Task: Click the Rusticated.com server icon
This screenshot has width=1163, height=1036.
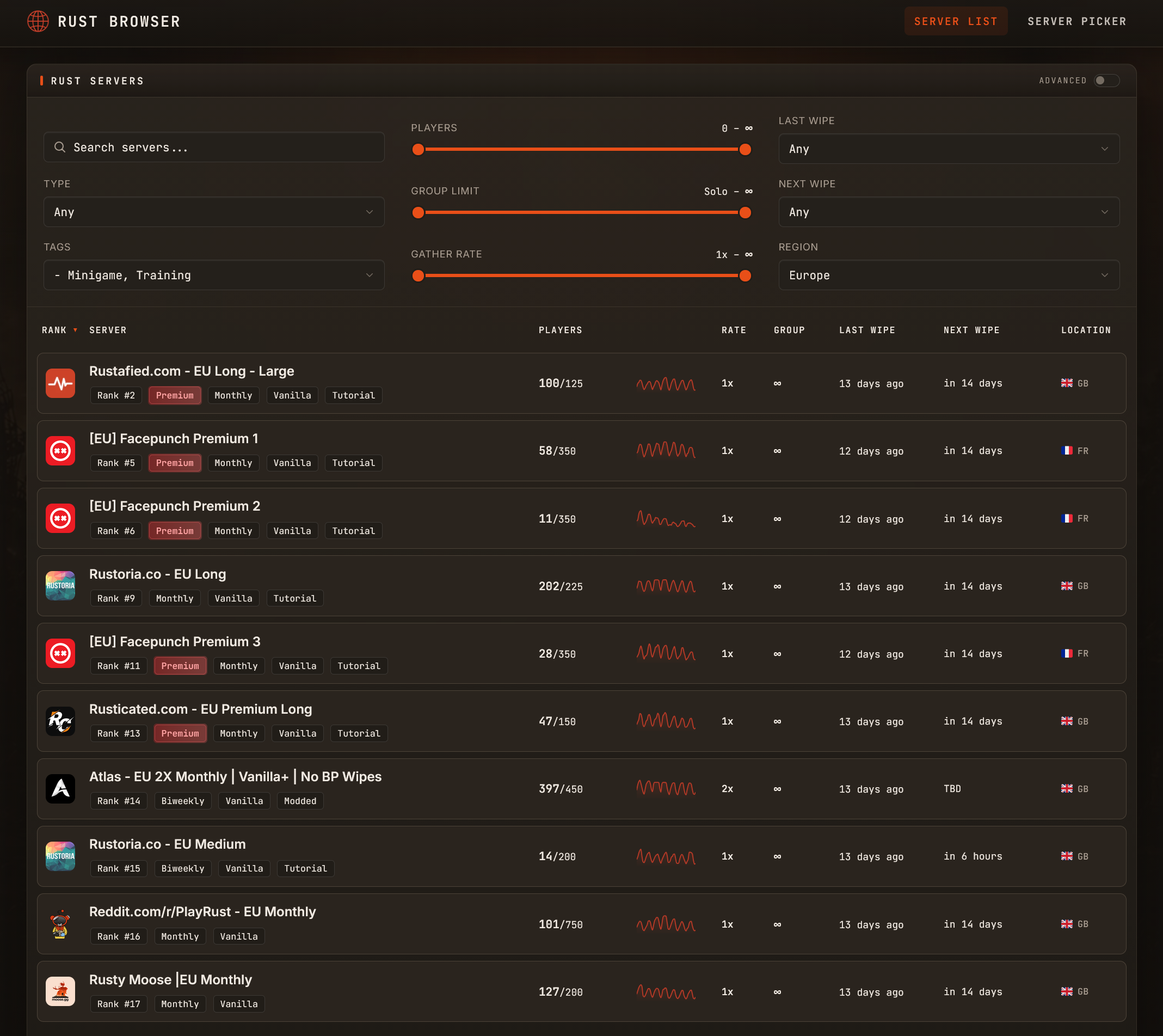Action: [60, 721]
